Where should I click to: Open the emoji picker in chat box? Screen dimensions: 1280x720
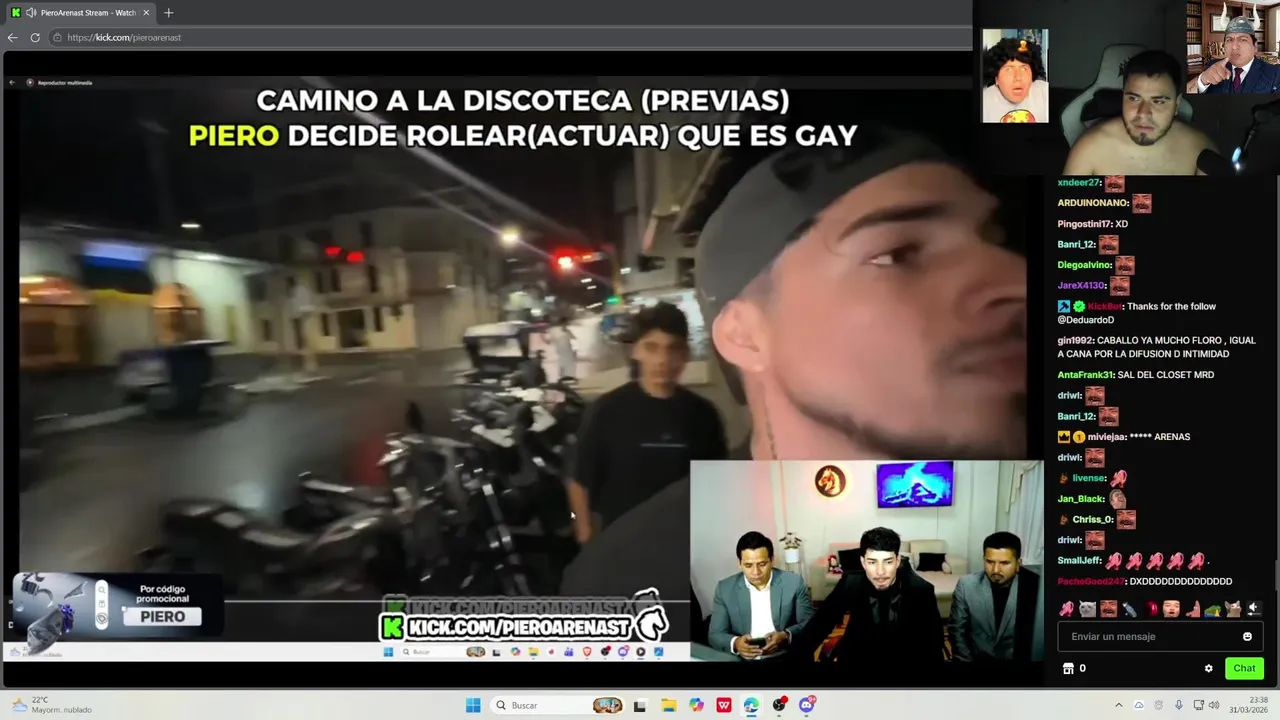(x=1247, y=636)
